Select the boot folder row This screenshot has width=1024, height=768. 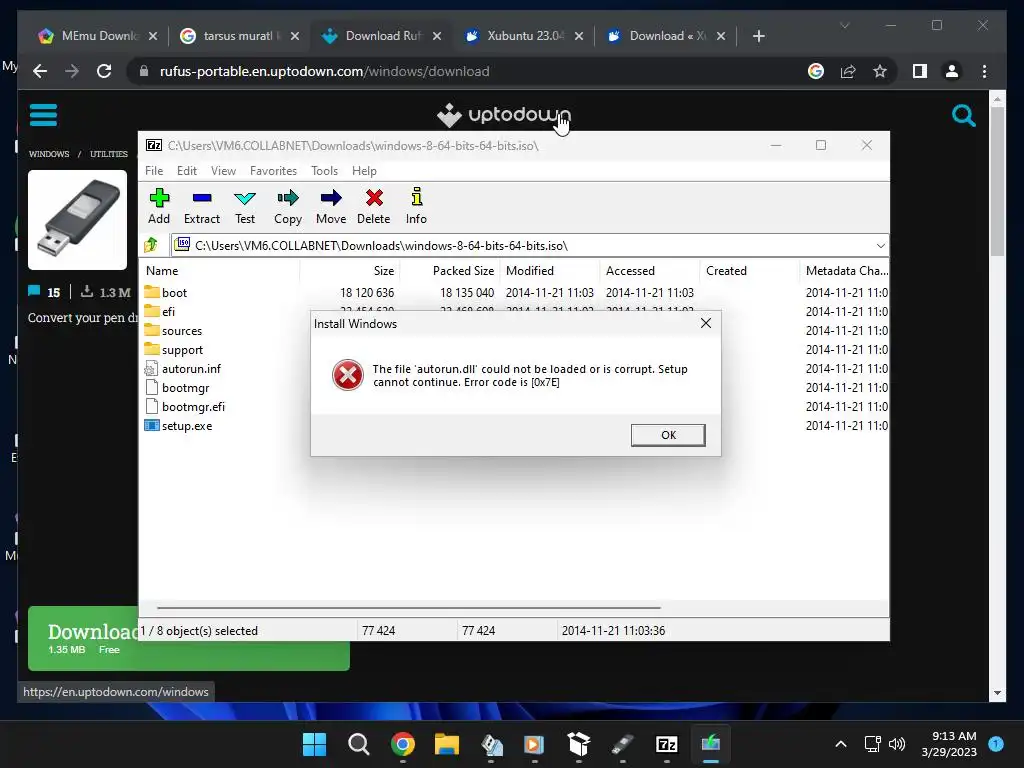(x=515, y=293)
